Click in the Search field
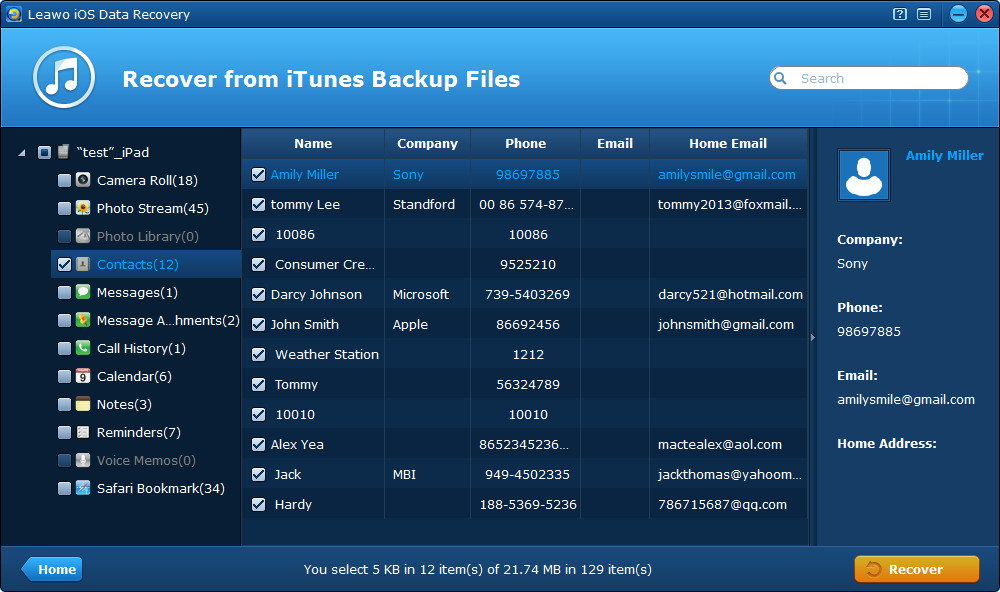This screenshot has height=592, width=1000. 869,78
